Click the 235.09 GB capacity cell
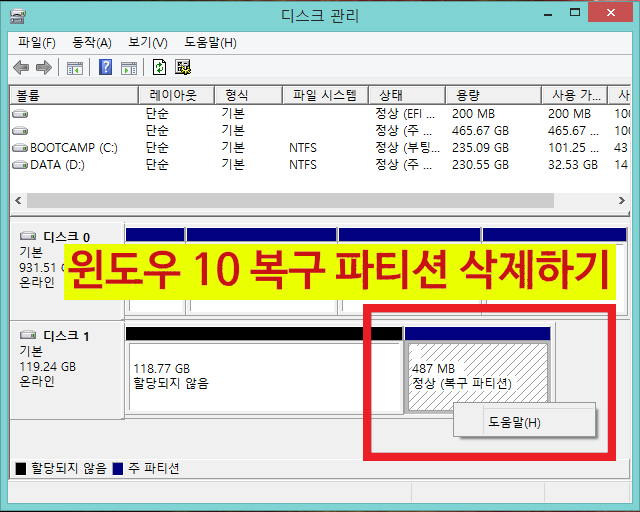 pyautogui.click(x=480, y=148)
